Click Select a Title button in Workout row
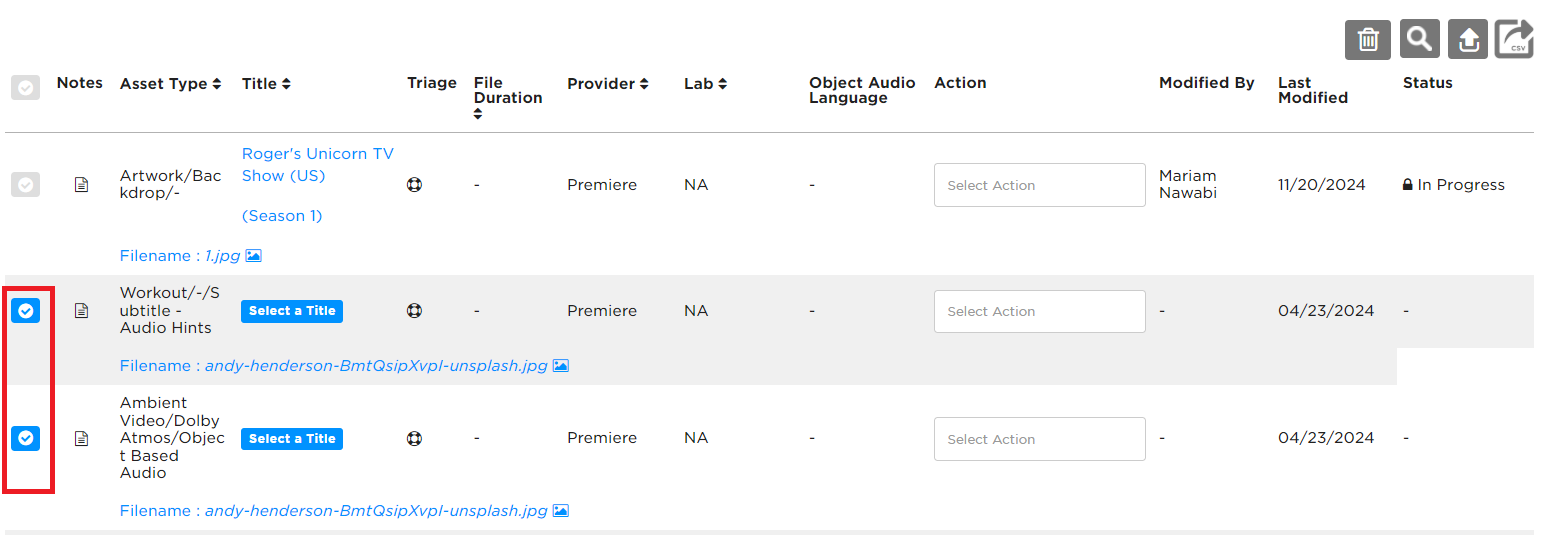This screenshot has width=1544, height=535. click(292, 311)
